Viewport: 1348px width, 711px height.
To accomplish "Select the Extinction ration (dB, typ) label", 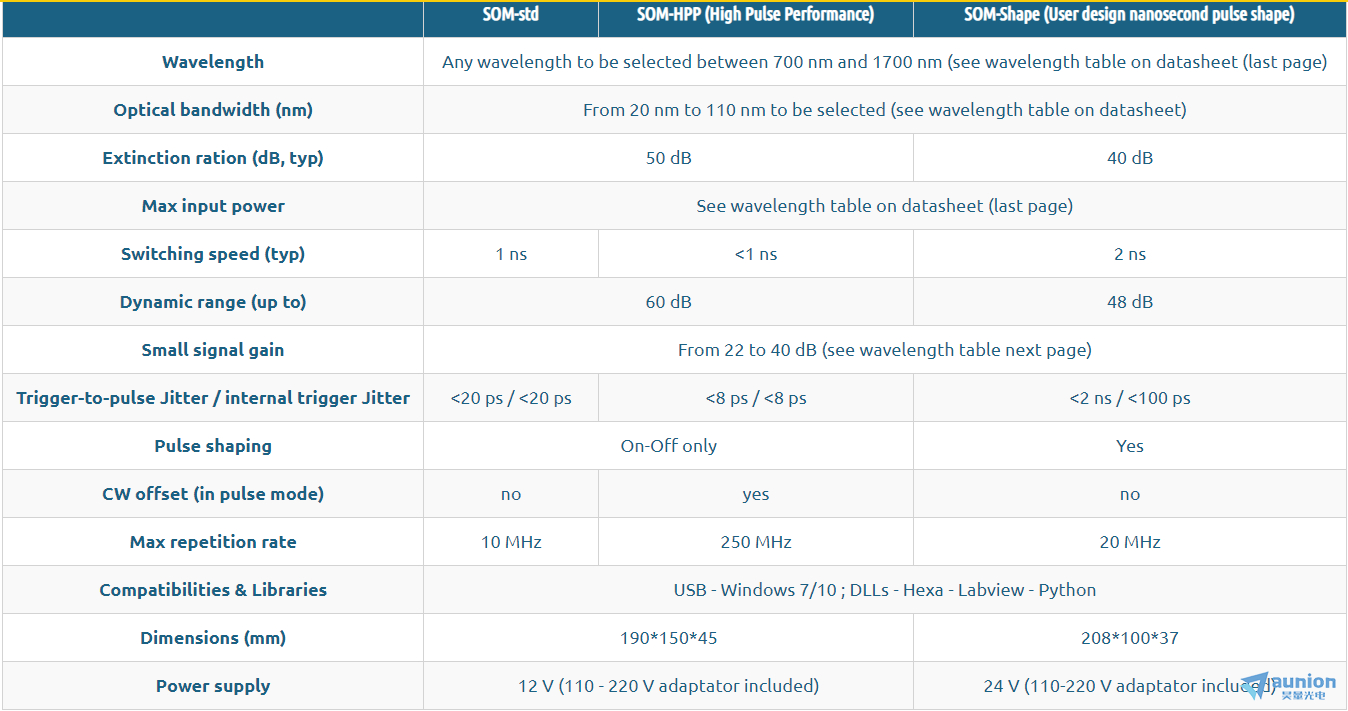I will 213,158.
